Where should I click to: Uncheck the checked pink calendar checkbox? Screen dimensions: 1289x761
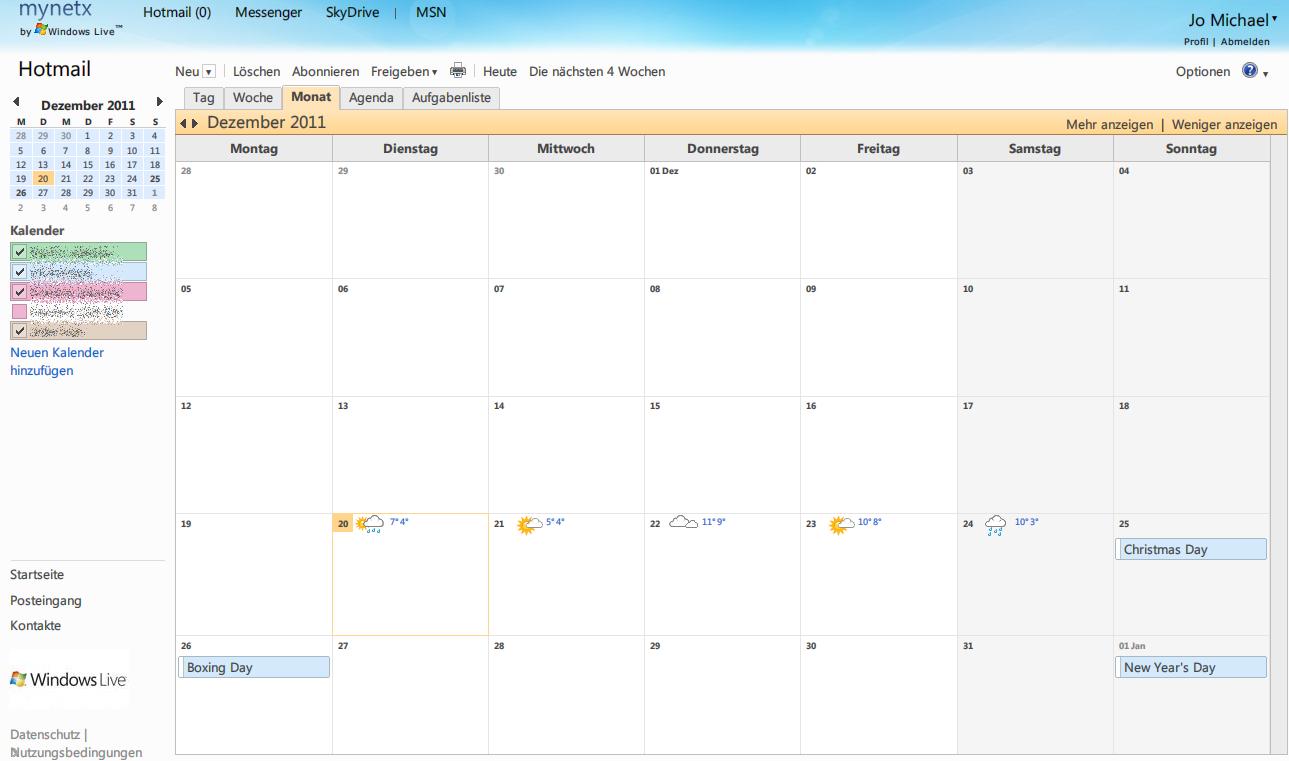(x=19, y=291)
